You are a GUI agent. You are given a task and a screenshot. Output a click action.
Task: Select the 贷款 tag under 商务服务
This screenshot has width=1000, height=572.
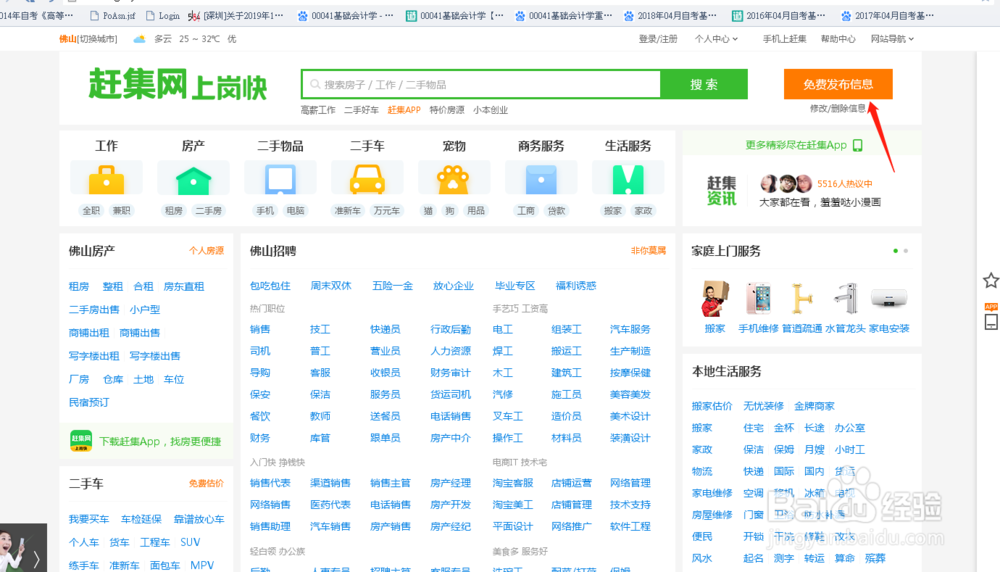(556, 210)
